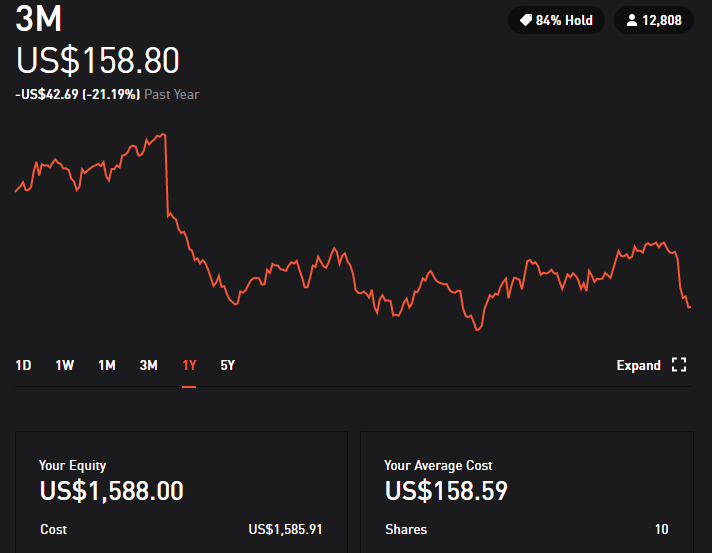Screen dimensions: 712x553
Task: Click the person icon beside 12,808
Action: [632, 20]
